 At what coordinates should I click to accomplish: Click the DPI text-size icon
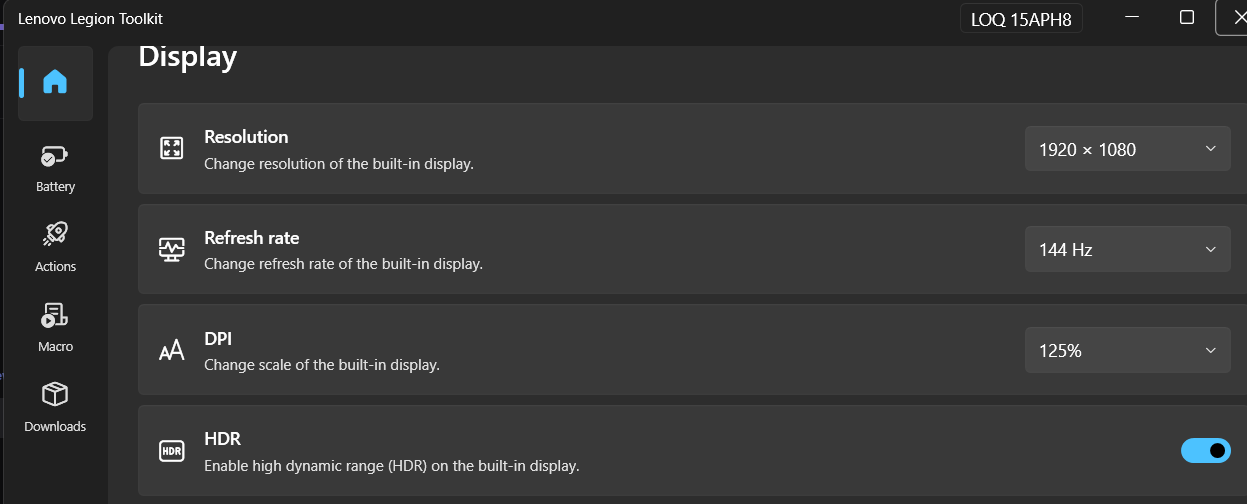pyautogui.click(x=172, y=351)
